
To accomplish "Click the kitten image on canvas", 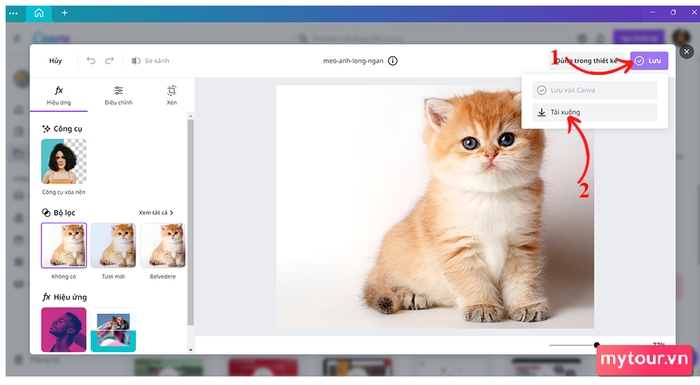I will pos(435,207).
